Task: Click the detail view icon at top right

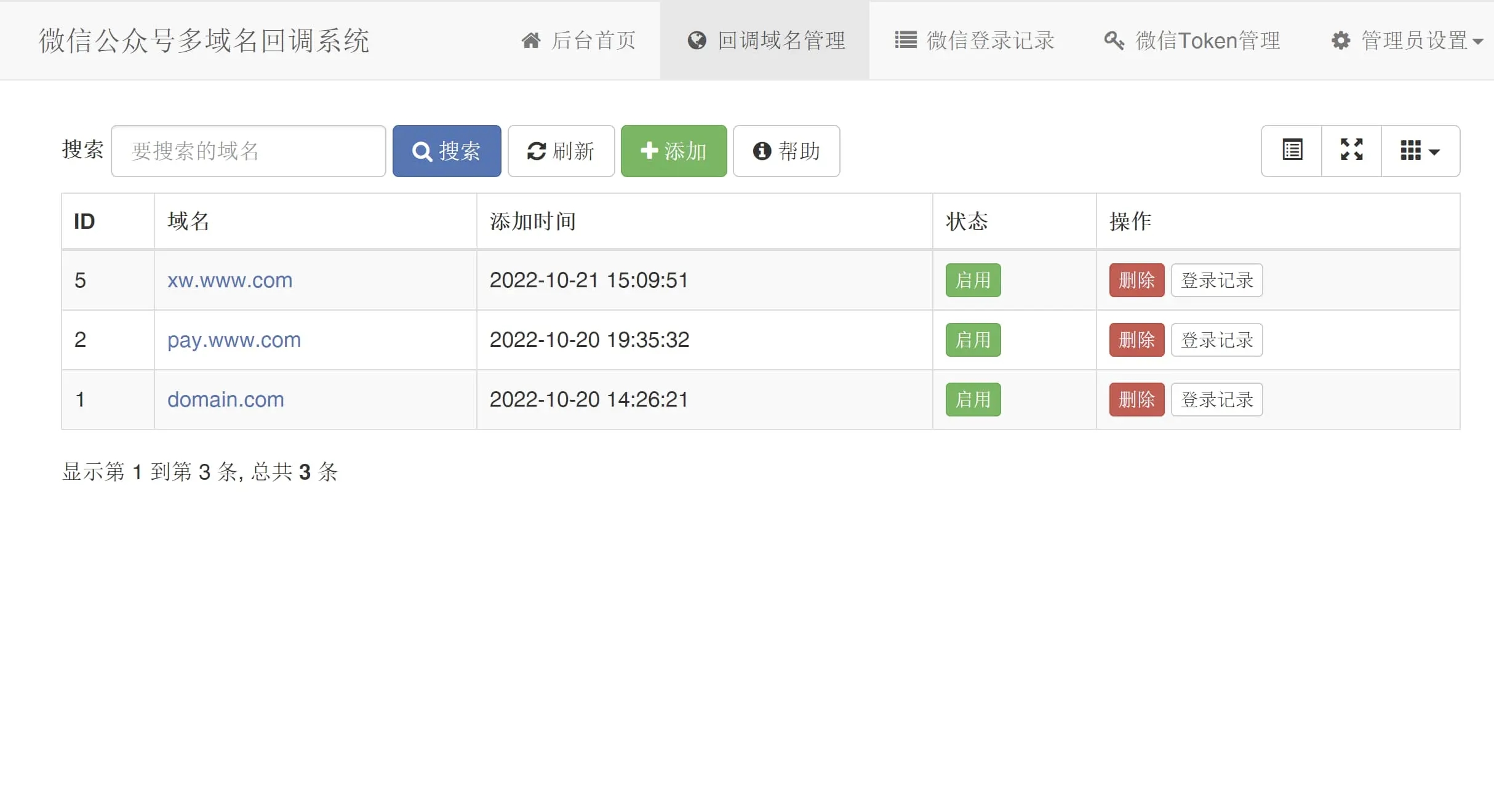Action: [1291, 150]
